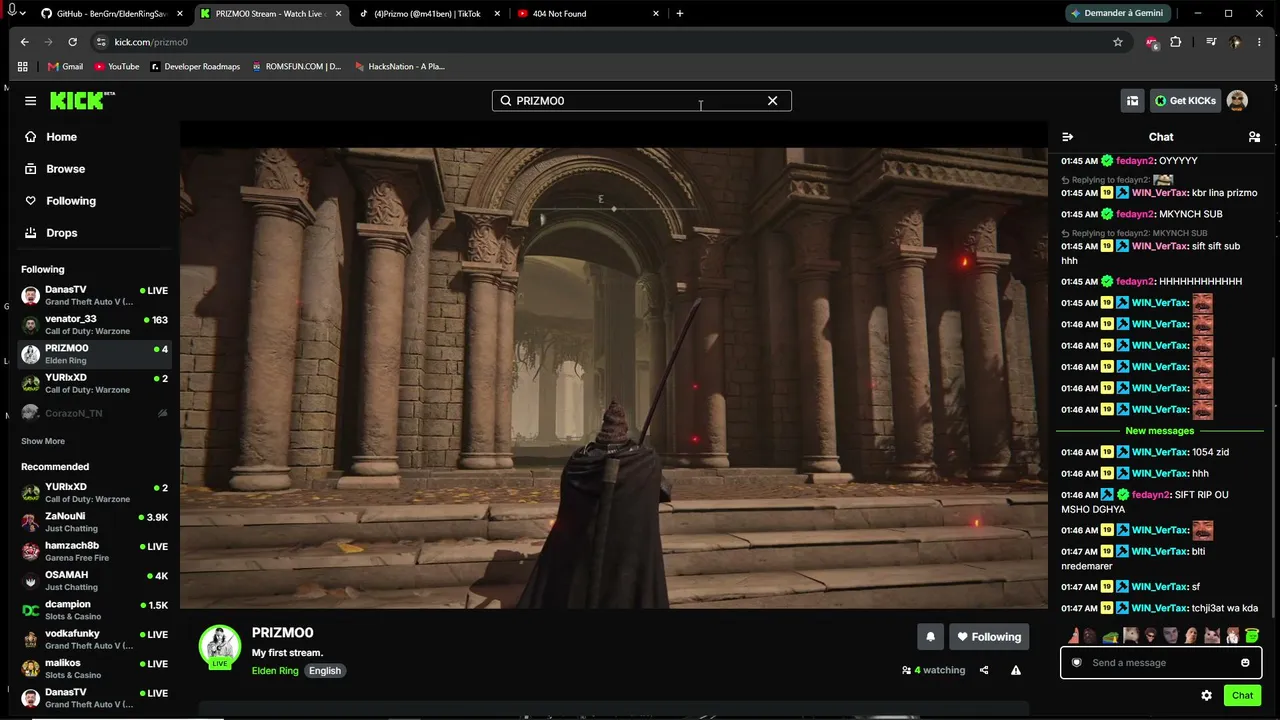Click the KICK logo
This screenshot has width=1280, height=720.
pyautogui.click(x=83, y=101)
